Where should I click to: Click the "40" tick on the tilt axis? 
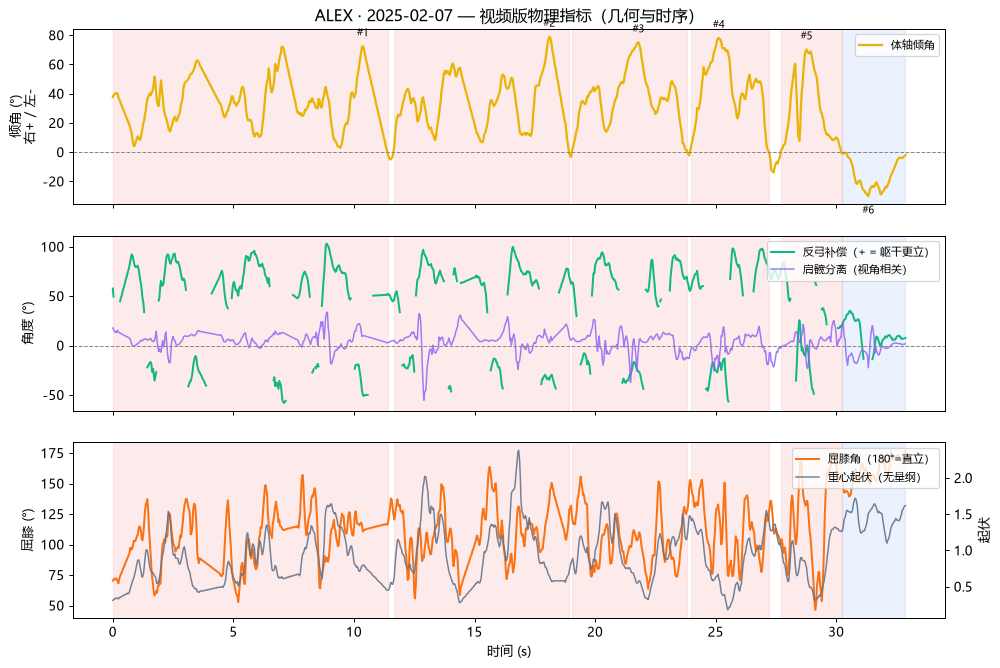56,94
